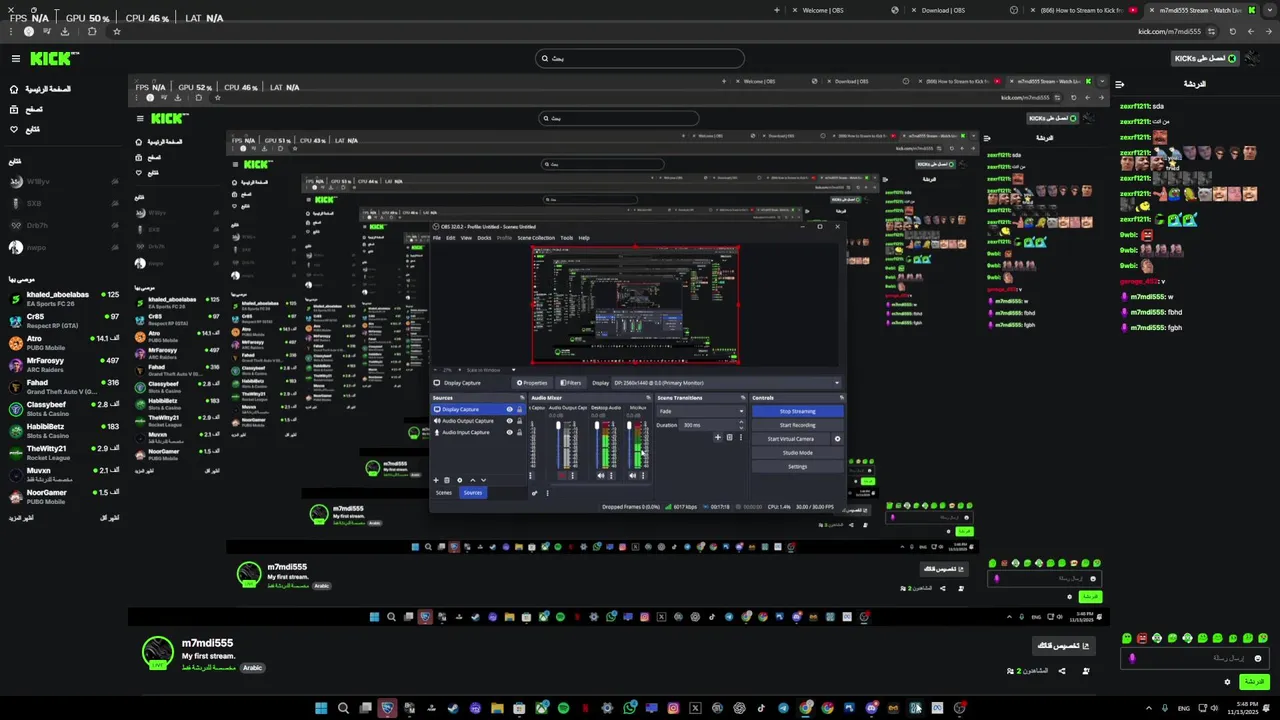Remove selected source with OBS trash icon
The image size is (1280, 720).
coord(447,480)
